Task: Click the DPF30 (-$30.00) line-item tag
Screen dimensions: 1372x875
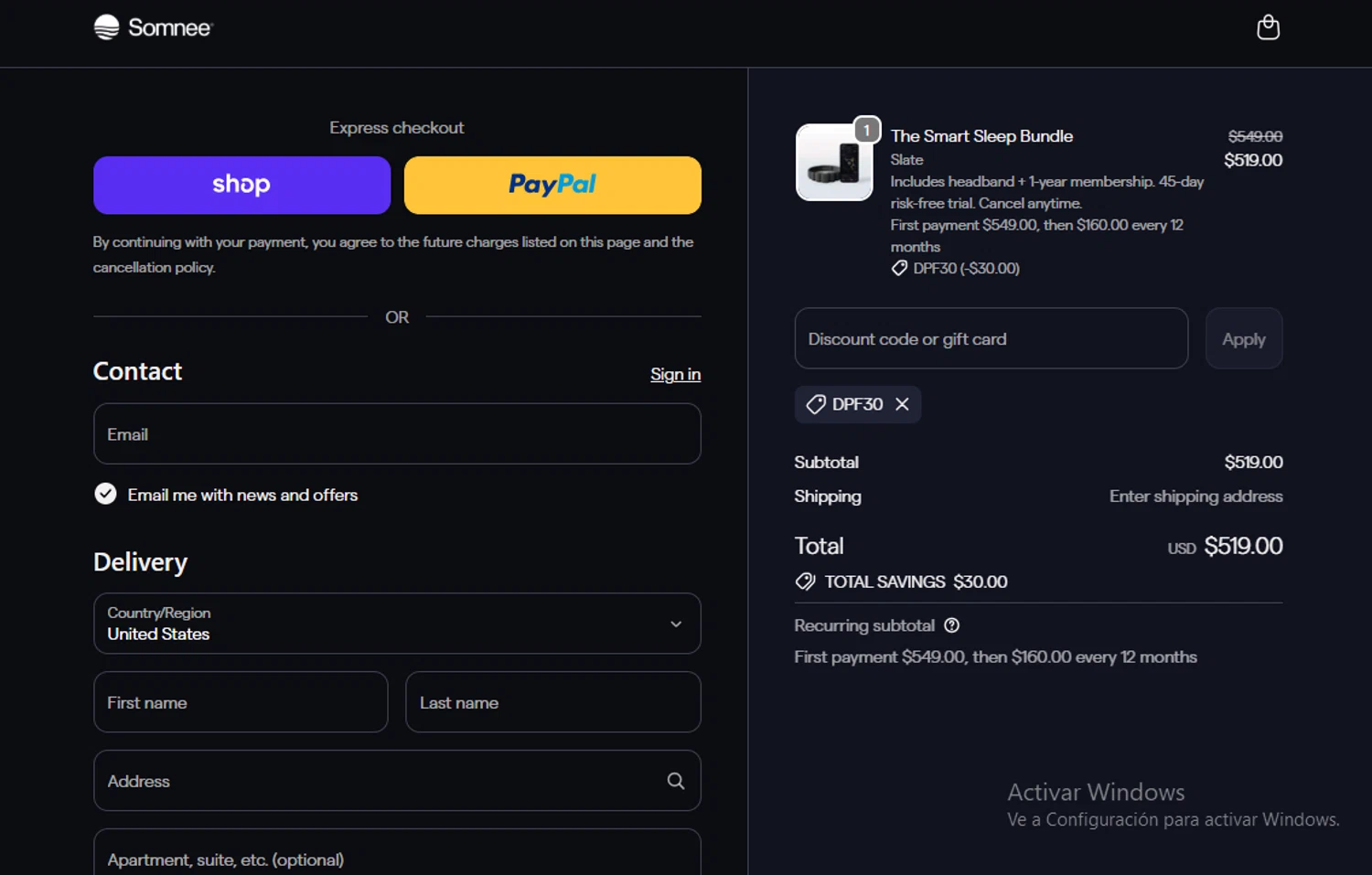Action: pyautogui.click(x=956, y=268)
